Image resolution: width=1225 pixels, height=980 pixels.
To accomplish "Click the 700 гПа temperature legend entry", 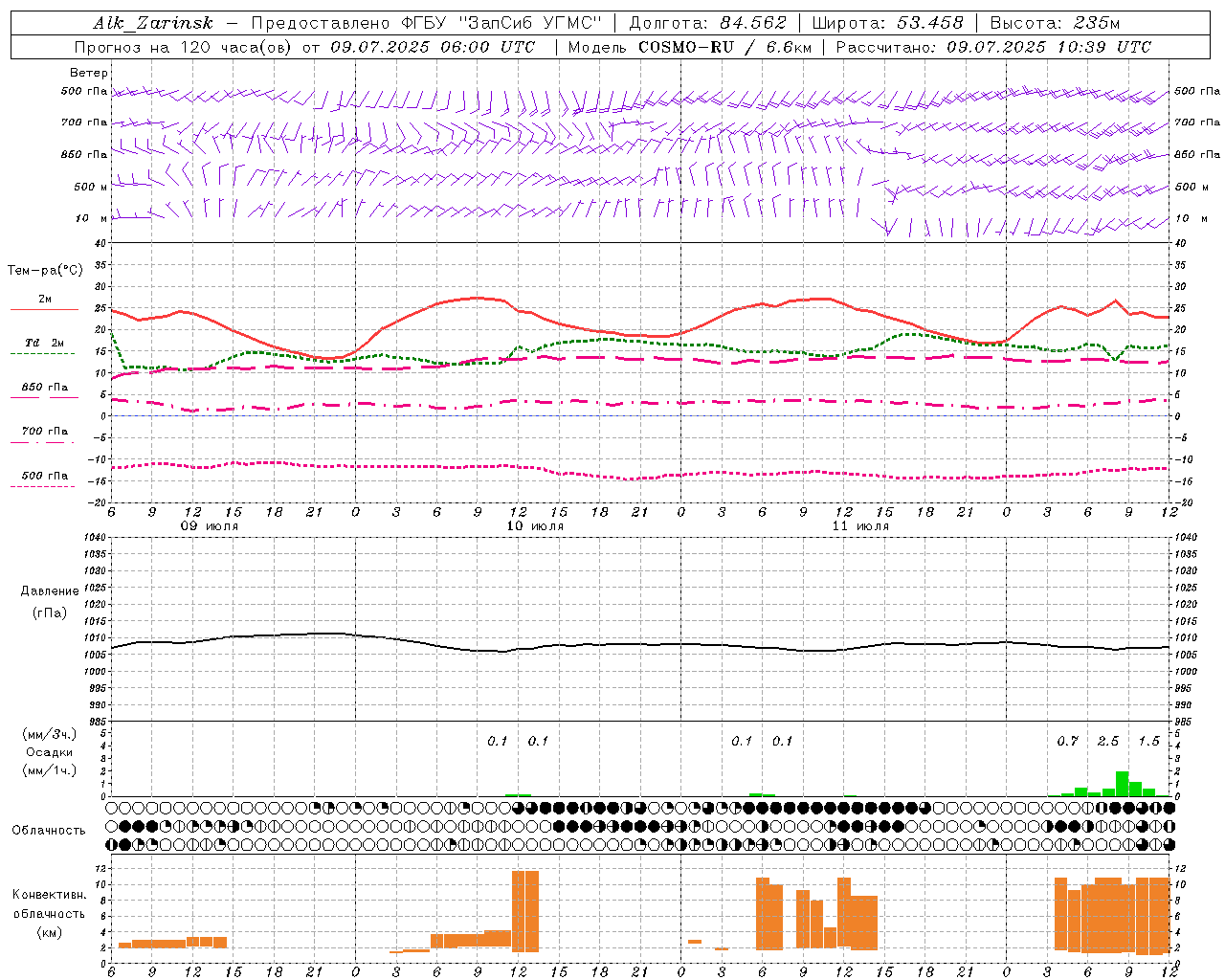I will (45, 432).
